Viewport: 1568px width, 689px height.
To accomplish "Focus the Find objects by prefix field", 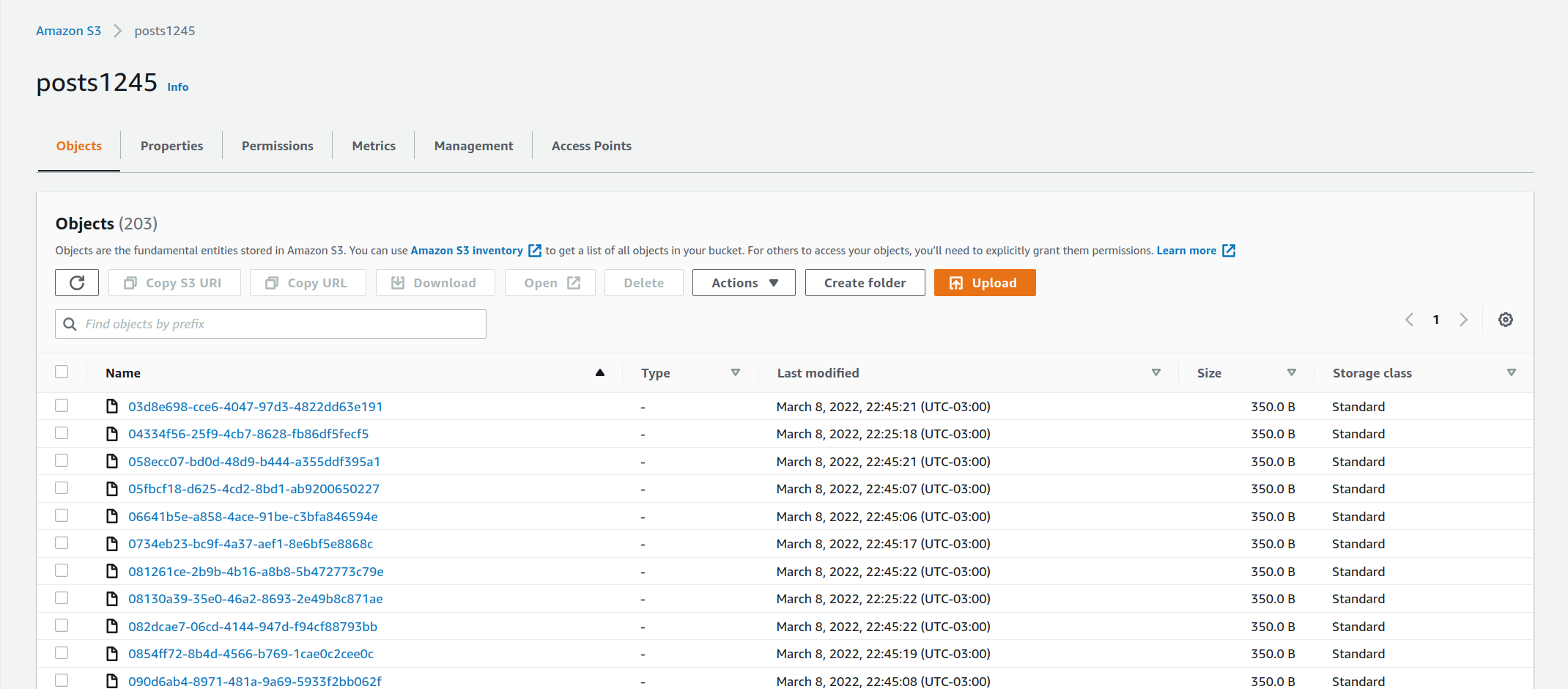I will (270, 324).
